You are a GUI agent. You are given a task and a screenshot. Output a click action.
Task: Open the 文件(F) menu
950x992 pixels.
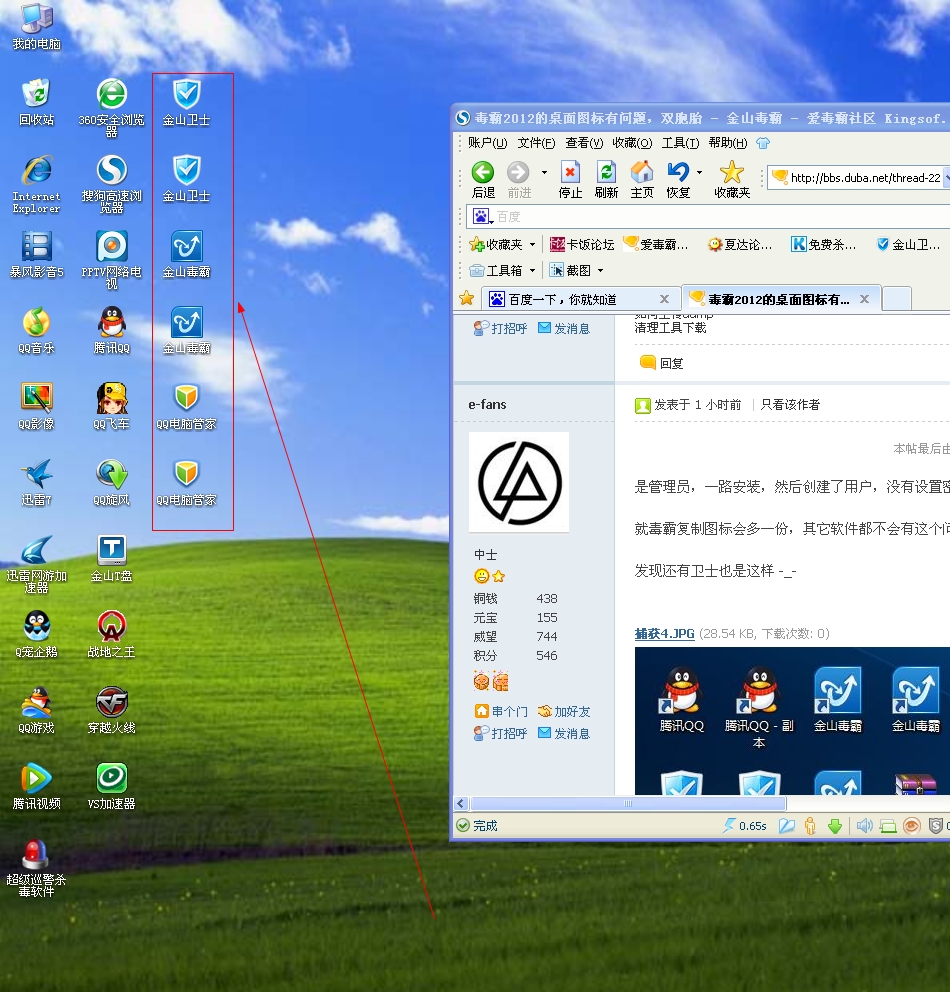(536, 143)
